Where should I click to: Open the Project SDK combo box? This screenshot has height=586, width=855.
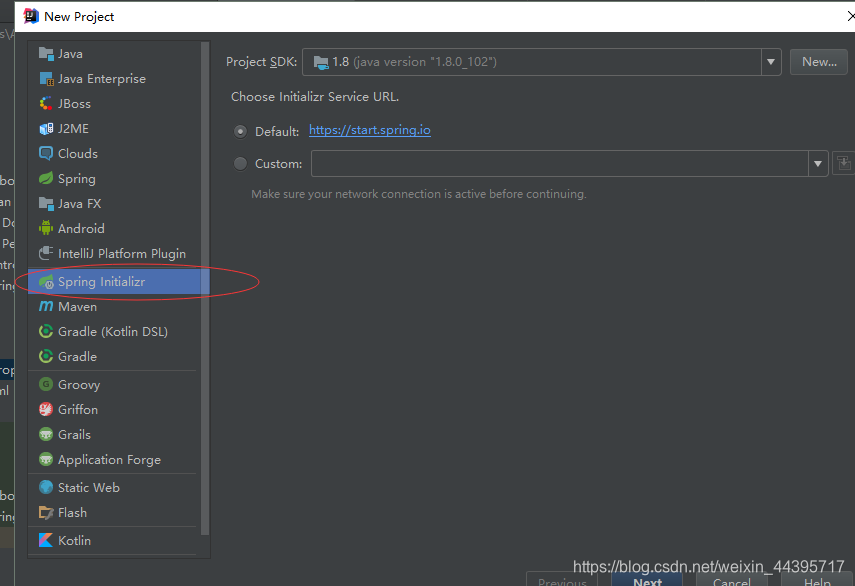tap(541, 62)
